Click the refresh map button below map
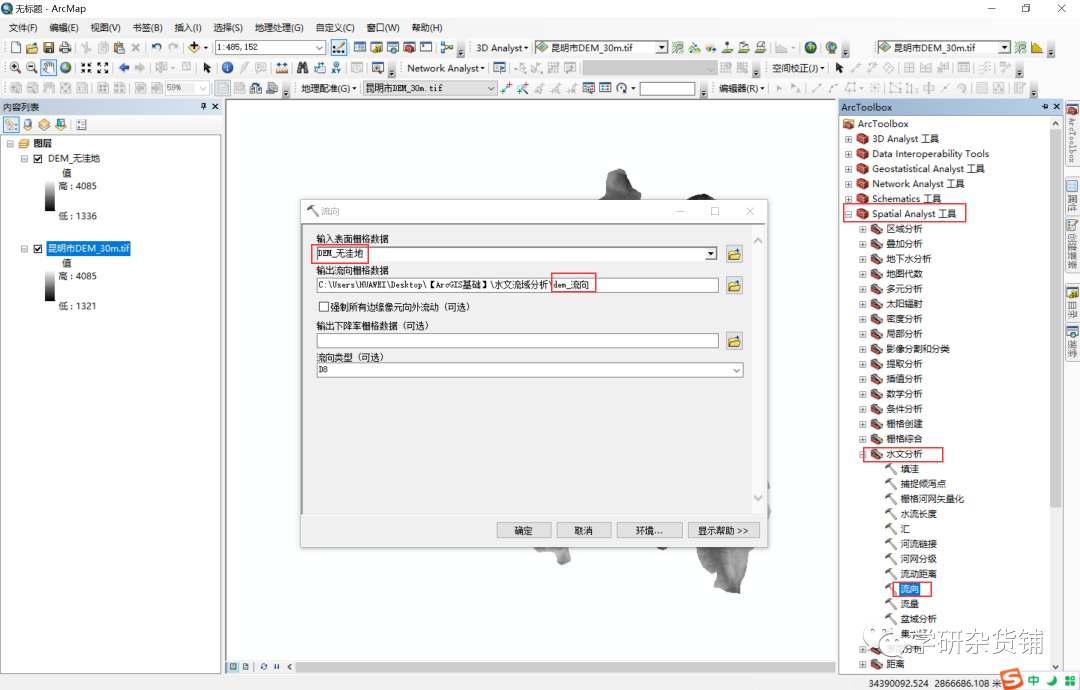Screen dimensions: 1080x690 pos(264,667)
